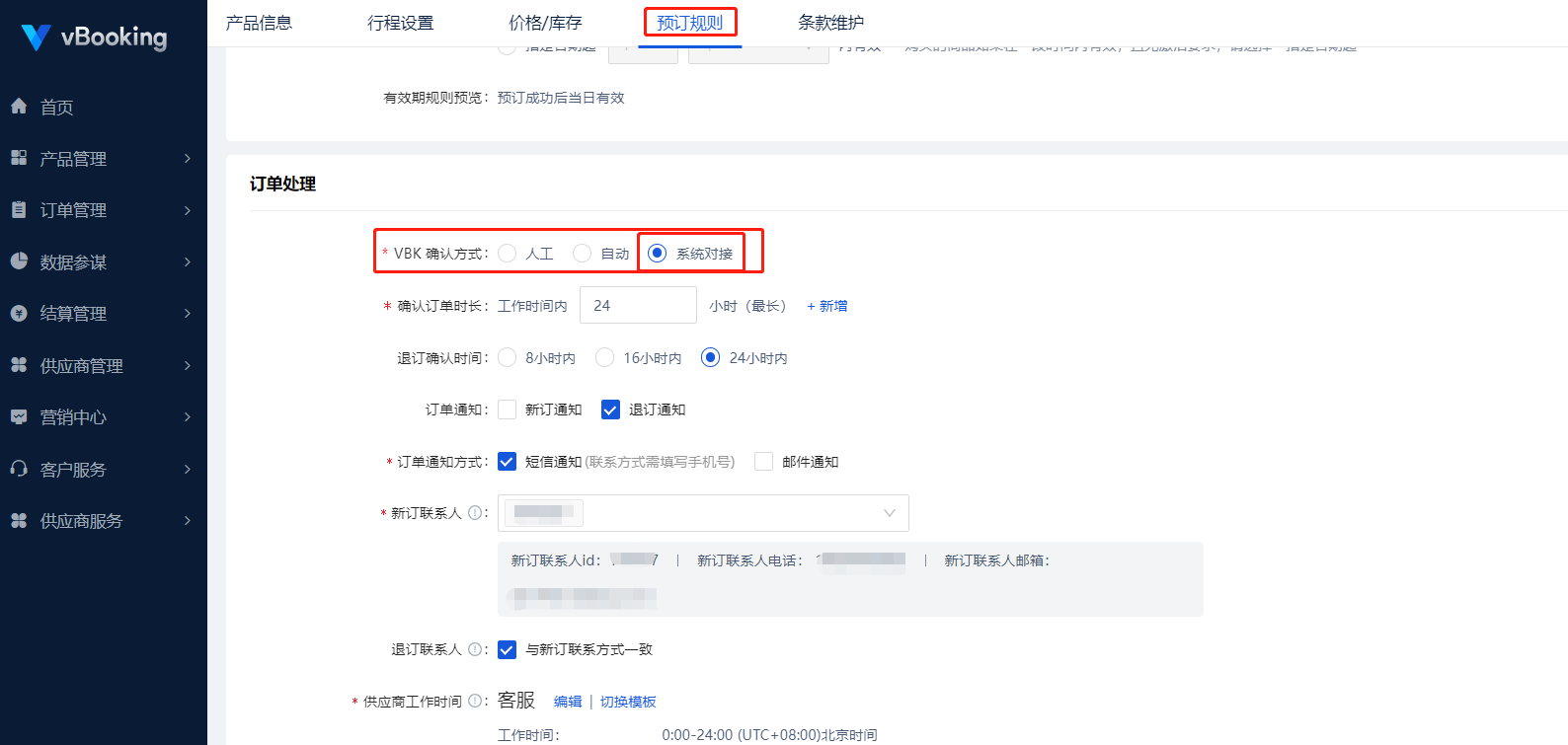Click the 数据参谋 pie chart icon
The height and width of the screenshot is (745, 1568).
[x=19, y=261]
